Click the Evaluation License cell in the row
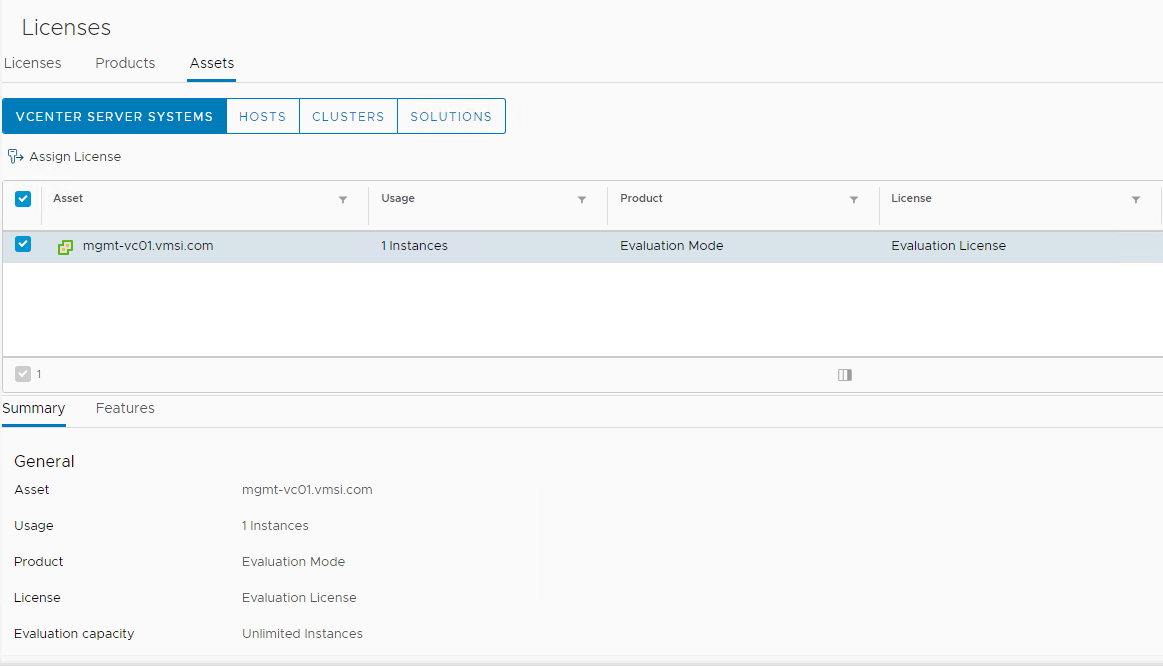This screenshot has width=1163, height=666. 948,246
